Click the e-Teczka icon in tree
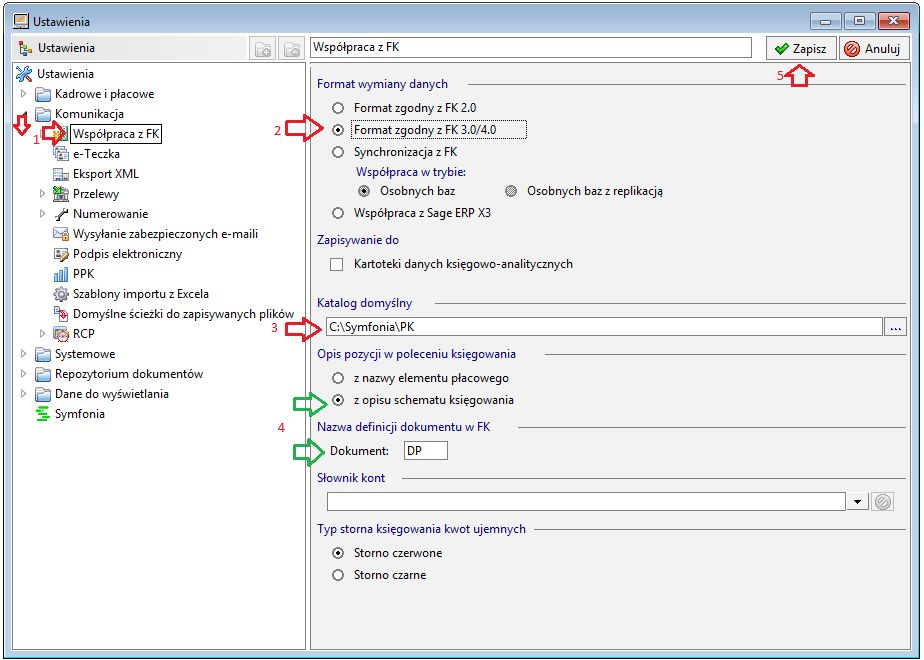The width and height of the screenshot is (924, 660). tap(61, 154)
